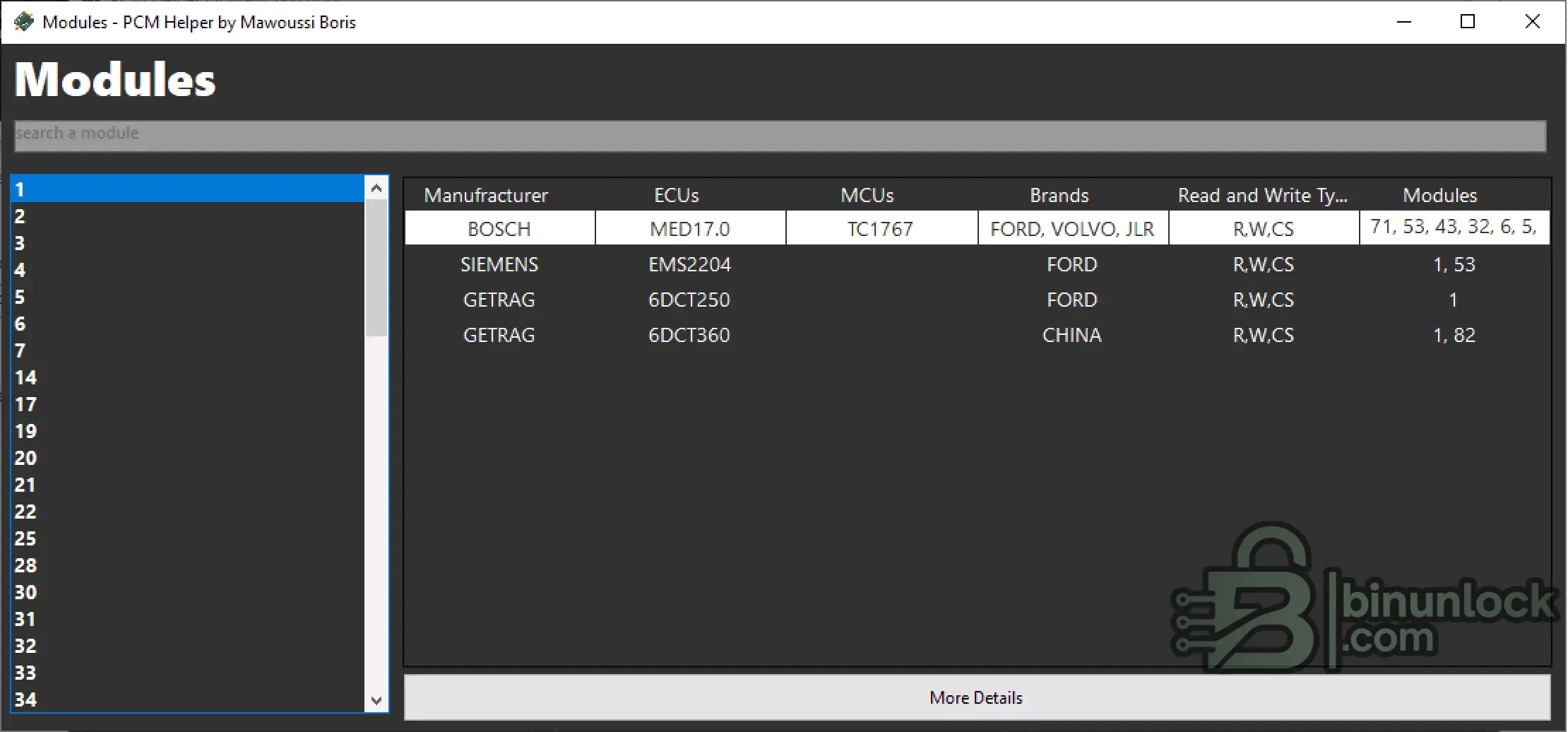This screenshot has width=1568, height=732.
Task: Click the 6DCT360 ECU cell
Action: (x=690, y=335)
